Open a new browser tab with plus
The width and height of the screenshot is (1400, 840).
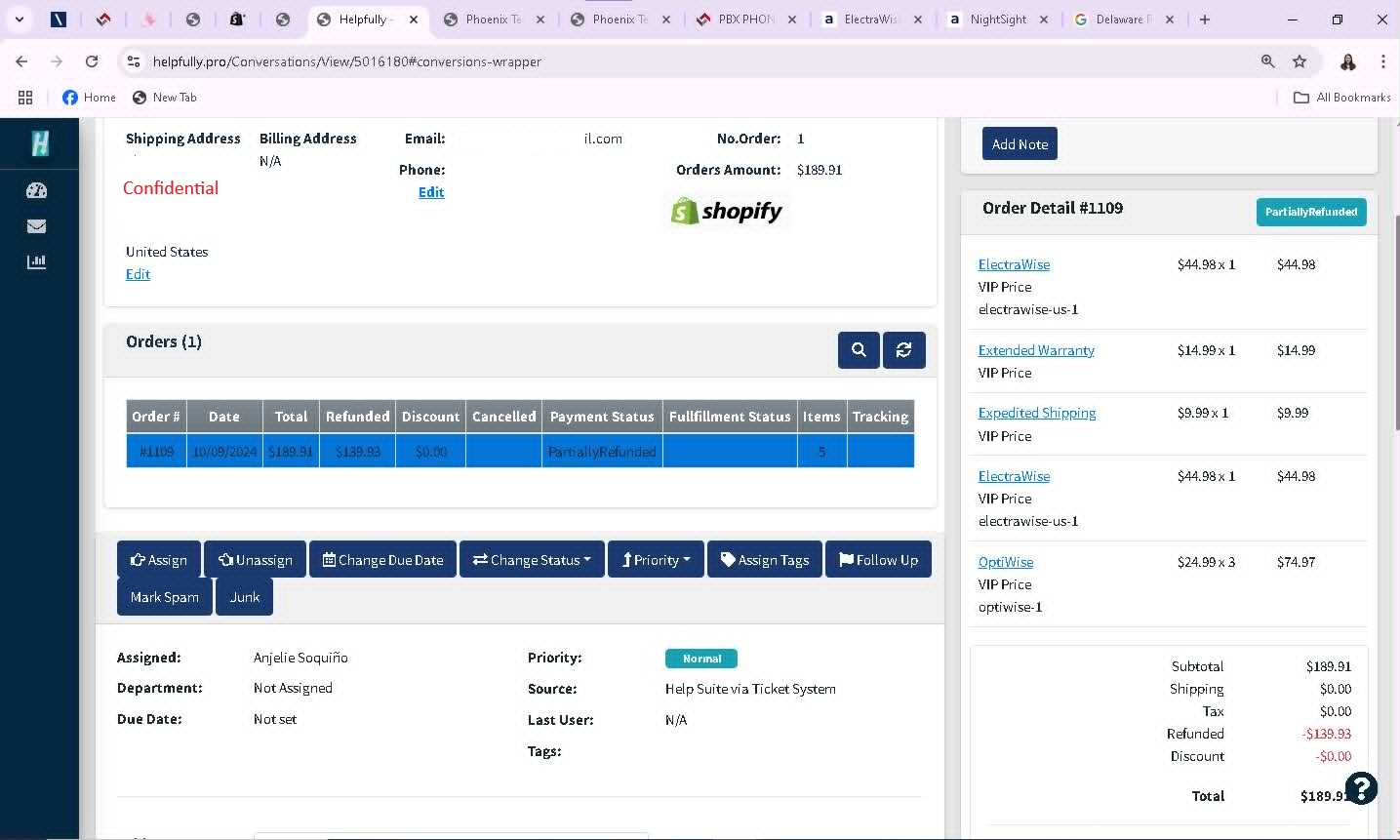tap(1205, 20)
